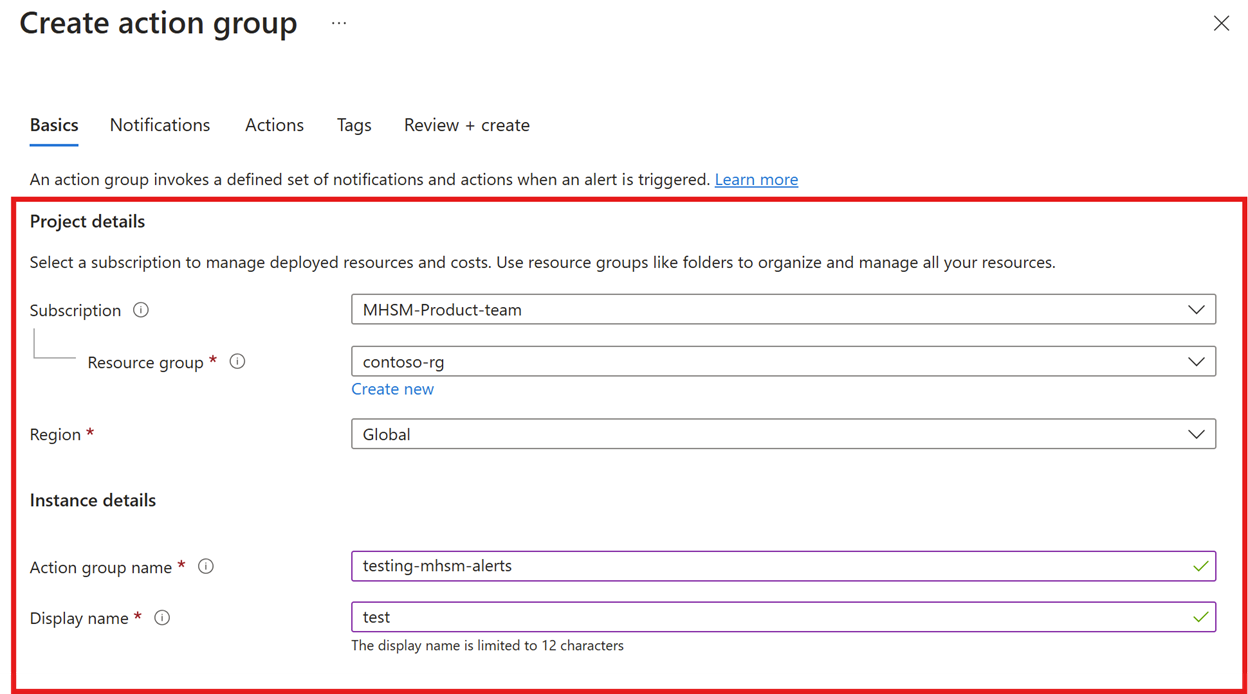Close the Create action group pane
Image resolution: width=1248 pixels, height=694 pixels.
tap(1221, 23)
